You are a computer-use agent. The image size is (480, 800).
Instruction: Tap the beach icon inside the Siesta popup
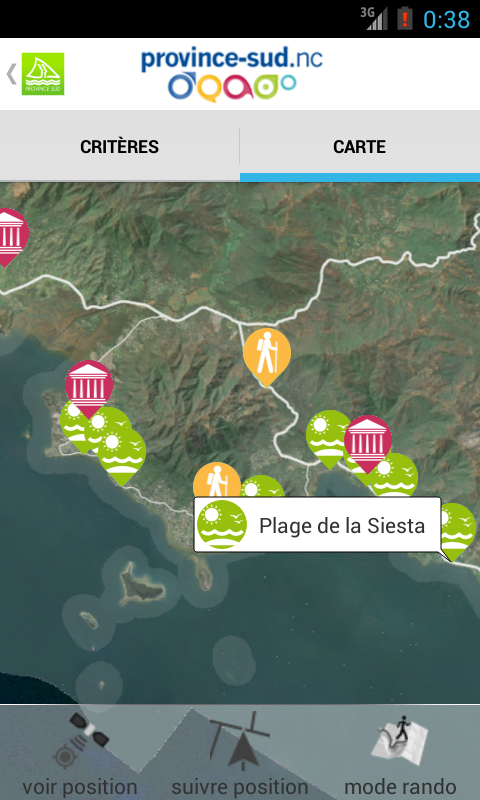pyautogui.click(x=222, y=524)
